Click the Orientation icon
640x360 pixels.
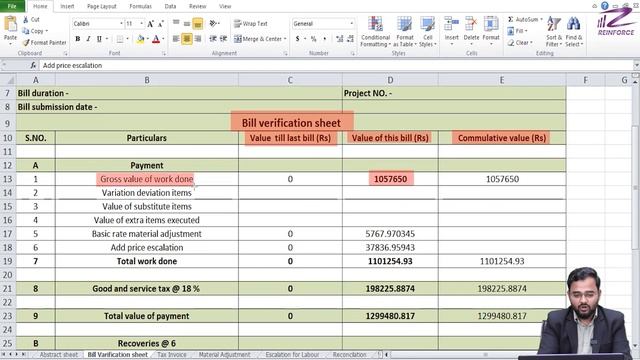click(213, 24)
